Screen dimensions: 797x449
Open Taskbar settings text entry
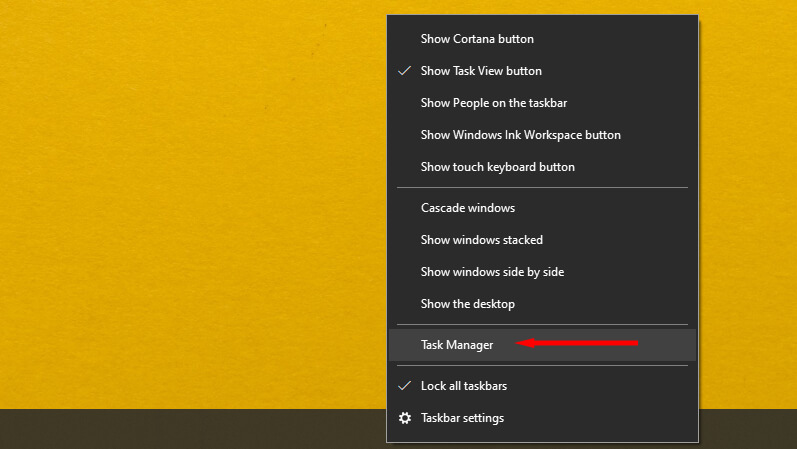(462, 418)
